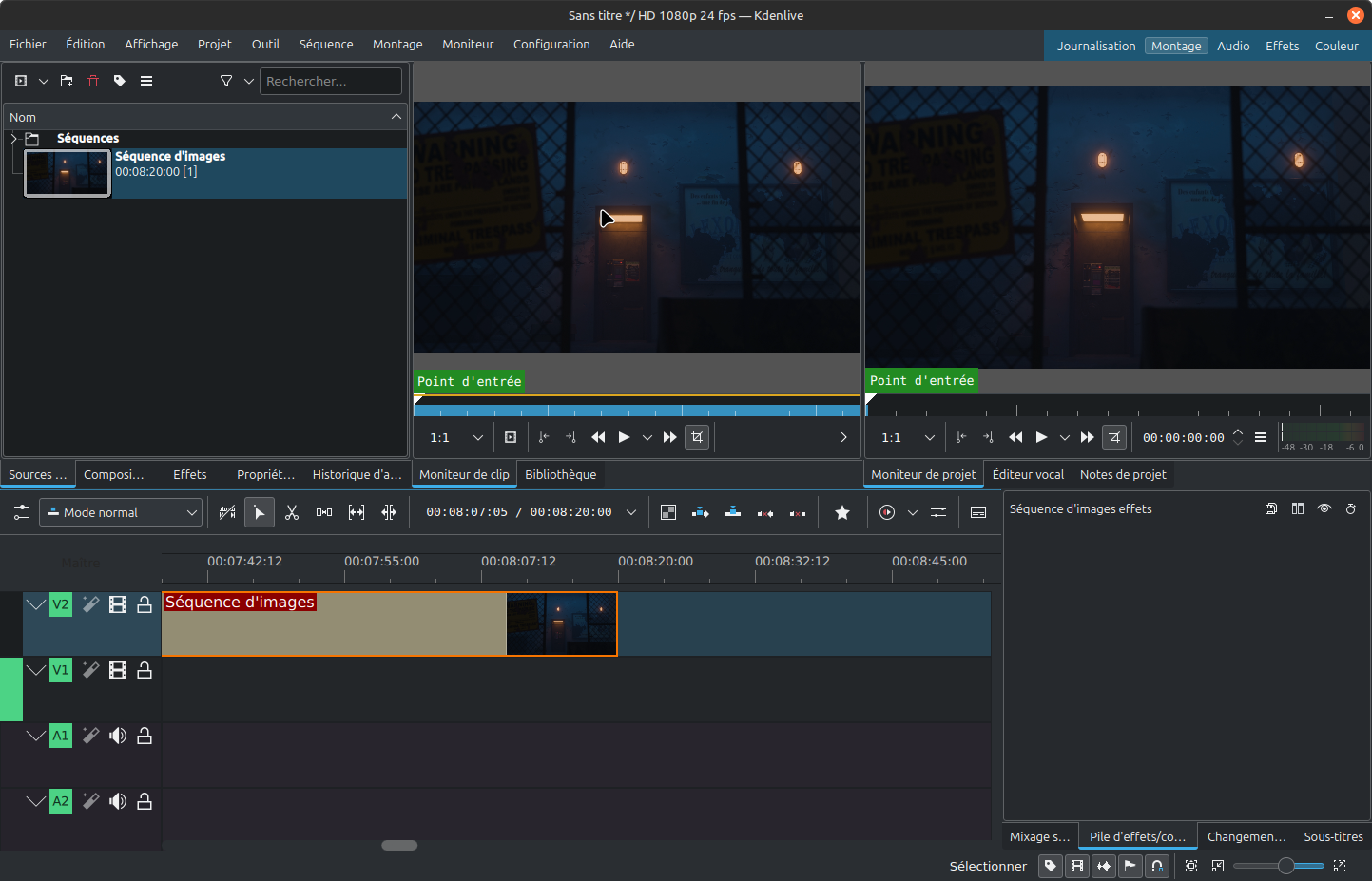This screenshot has width=1372, height=881.
Task: Open the Montage menu in the menu bar
Action: (x=397, y=45)
